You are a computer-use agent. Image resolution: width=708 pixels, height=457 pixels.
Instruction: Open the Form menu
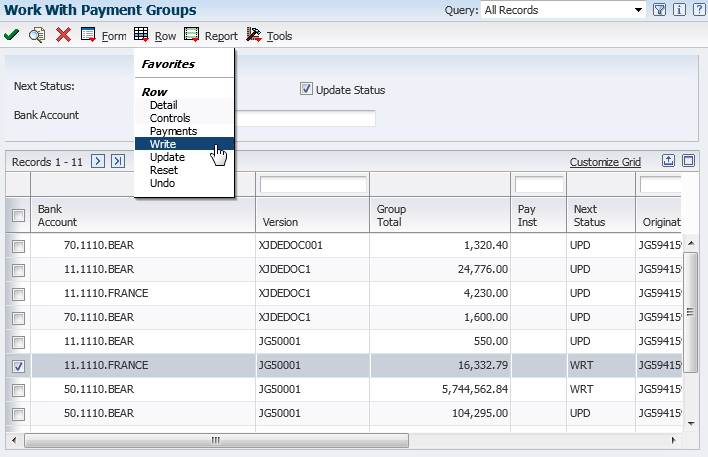tap(114, 36)
